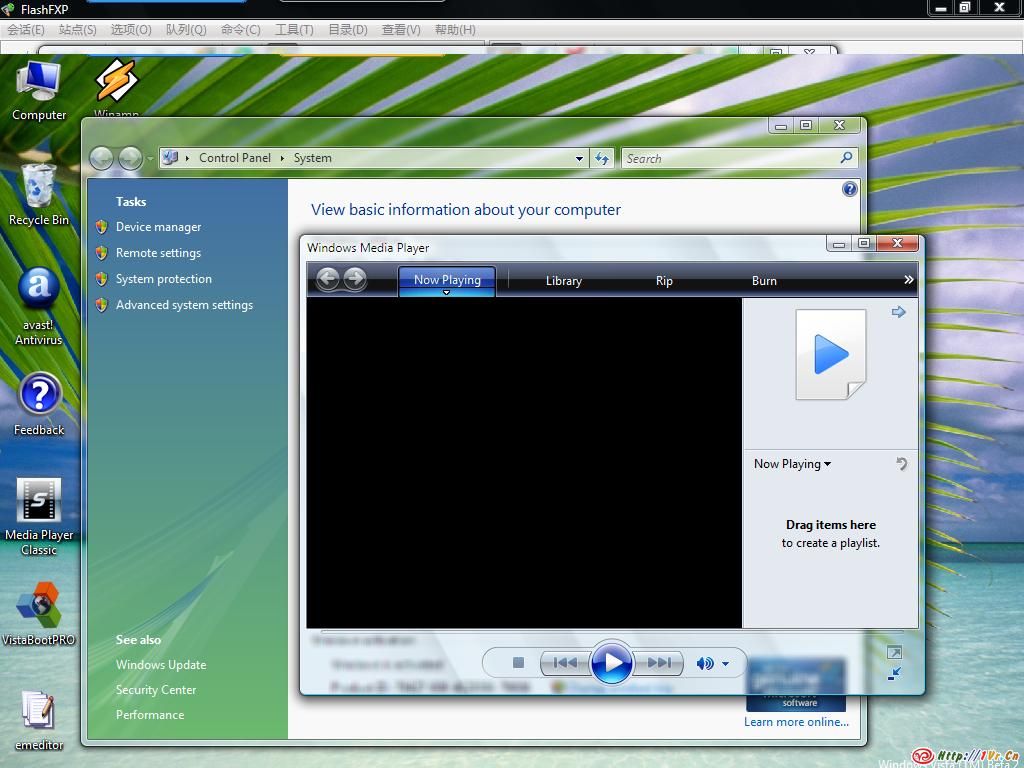This screenshot has height=768, width=1024.
Task: Toggle full screen view in Media Player
Action: 894,652
